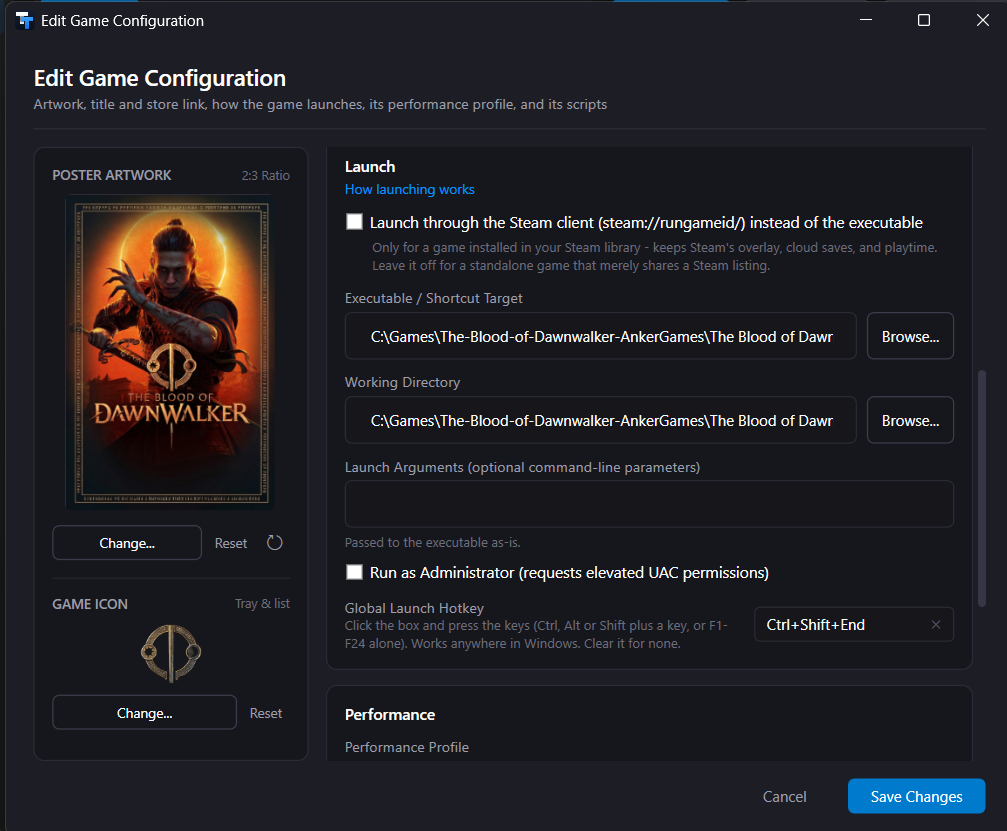
Task: Click the Performance section heading
Action: [x=390, y=715]
